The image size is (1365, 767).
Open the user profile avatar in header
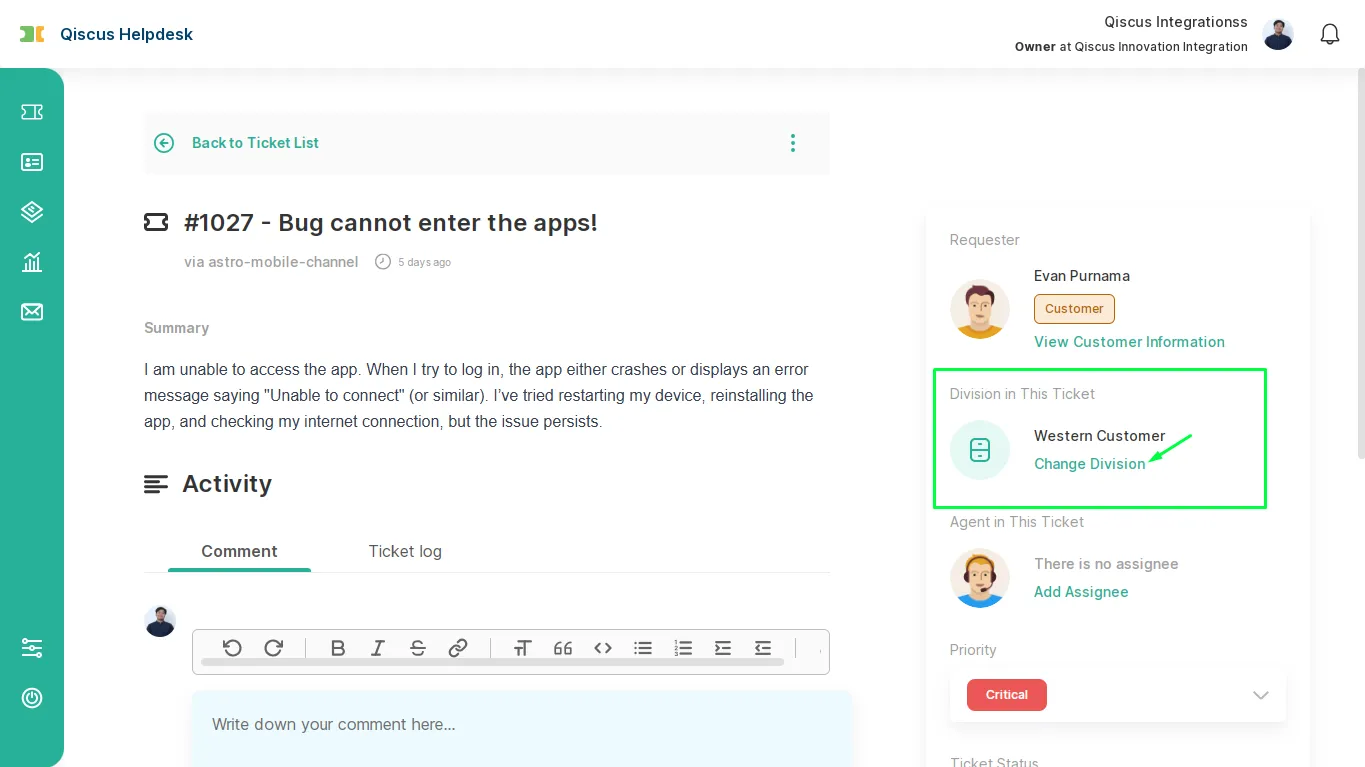[x=1278, y=34]
